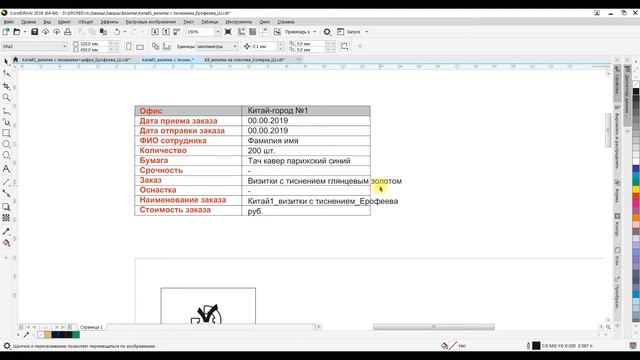
Task: Select the Text tool (letter A)
Action: point(6,169)
